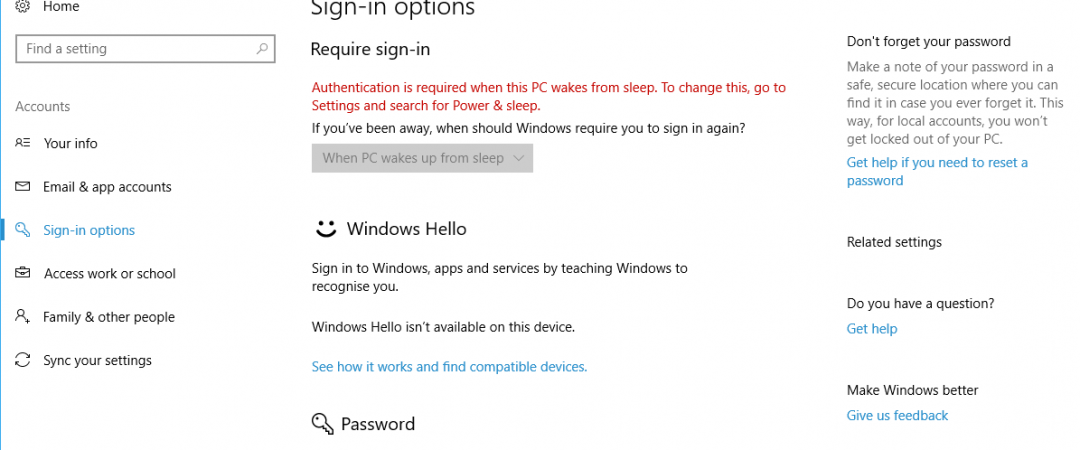The height and width of the screenshot is (450, 1080).
Task: Open the Give us feedback link
Action: [897, 415]
